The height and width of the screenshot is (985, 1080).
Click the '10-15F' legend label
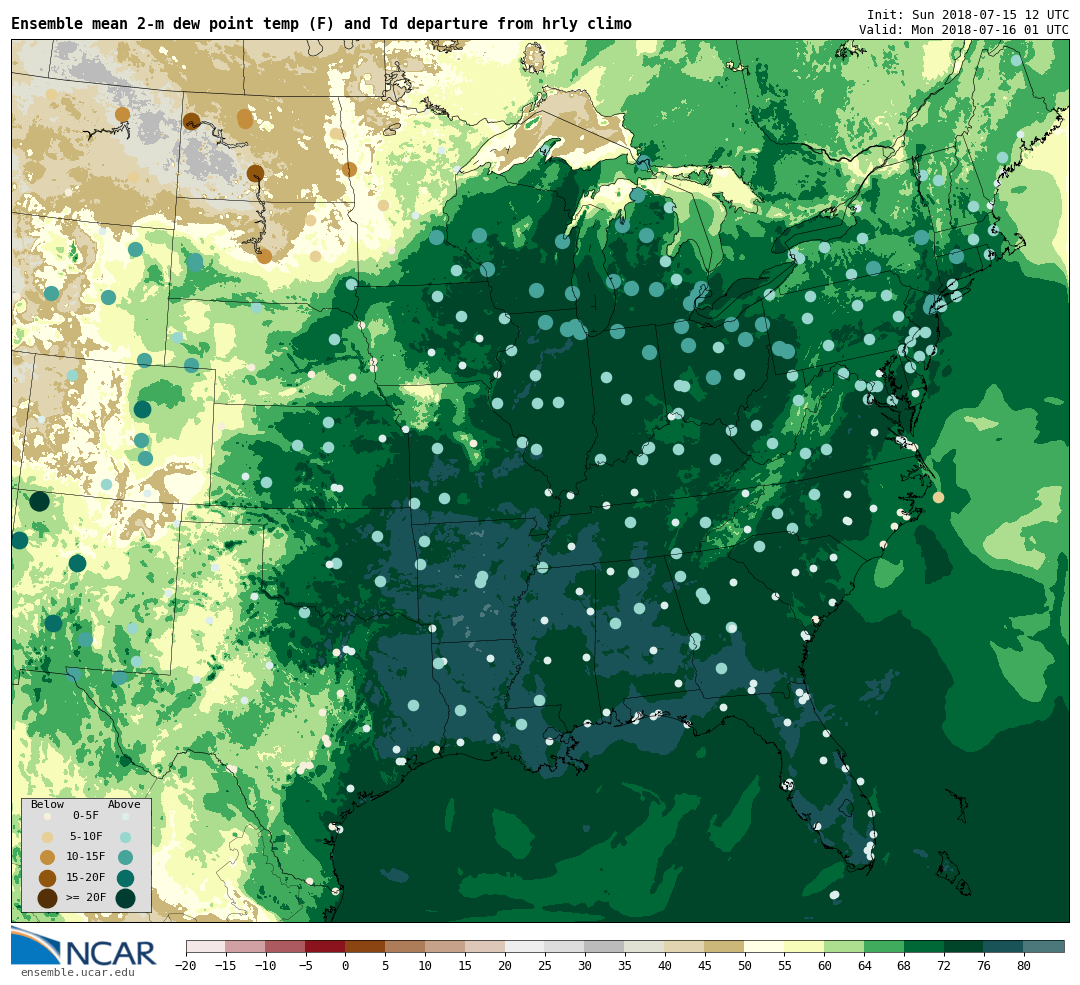86,857
